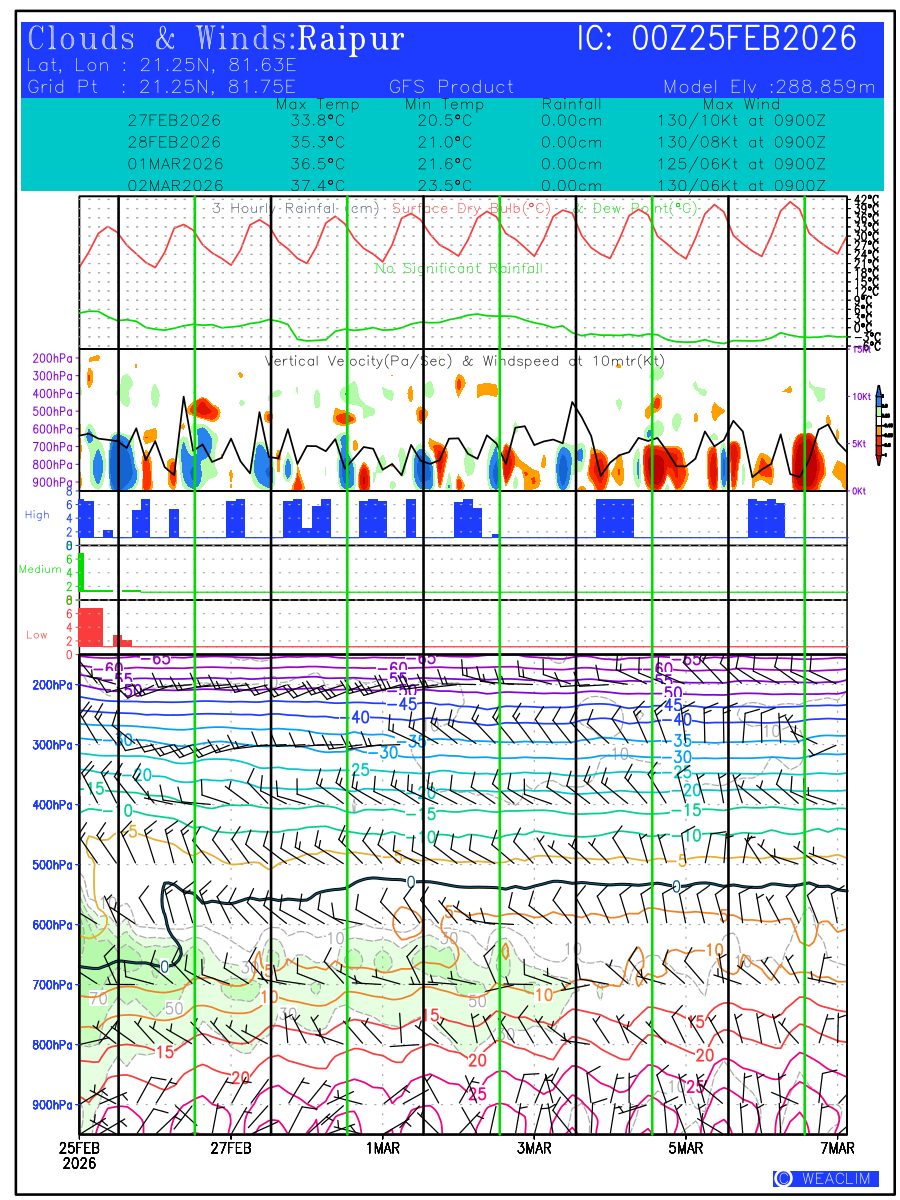Click the 25FEB 2026 start date label
Viewport: 900px width, 1200px height.
[79, 1156]
